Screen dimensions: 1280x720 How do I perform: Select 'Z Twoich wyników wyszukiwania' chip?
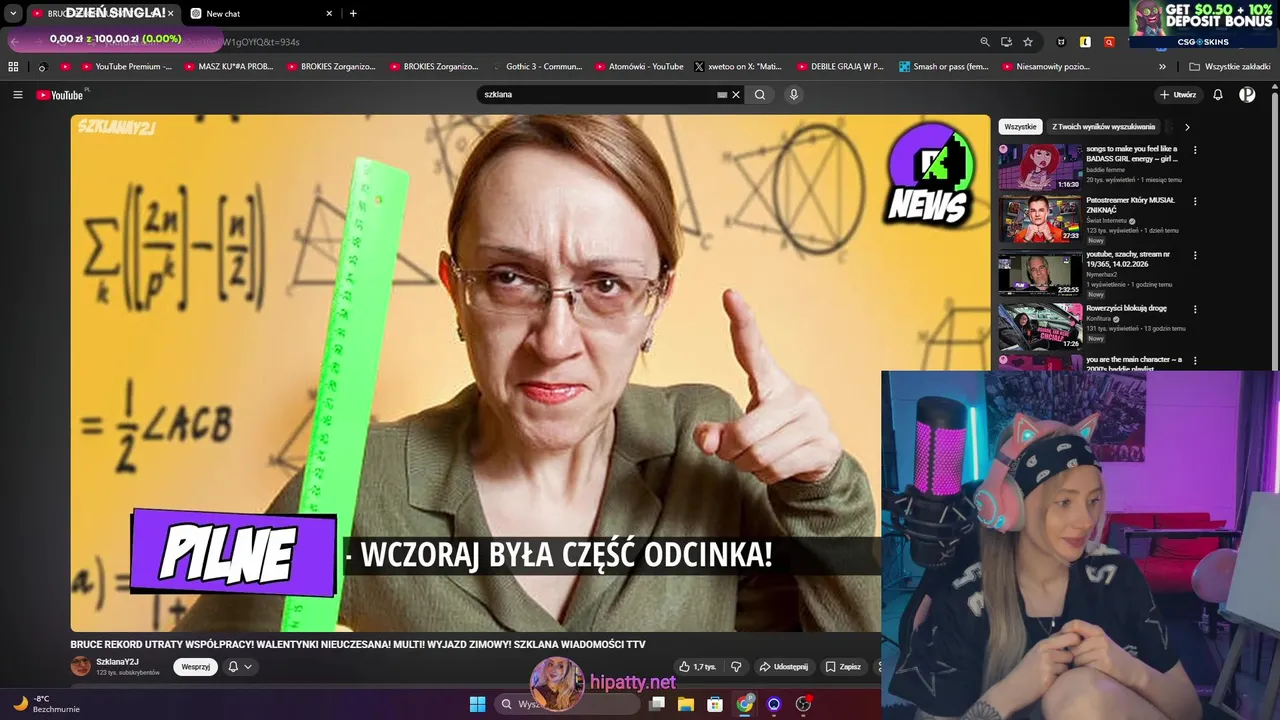coord(1103,127)
